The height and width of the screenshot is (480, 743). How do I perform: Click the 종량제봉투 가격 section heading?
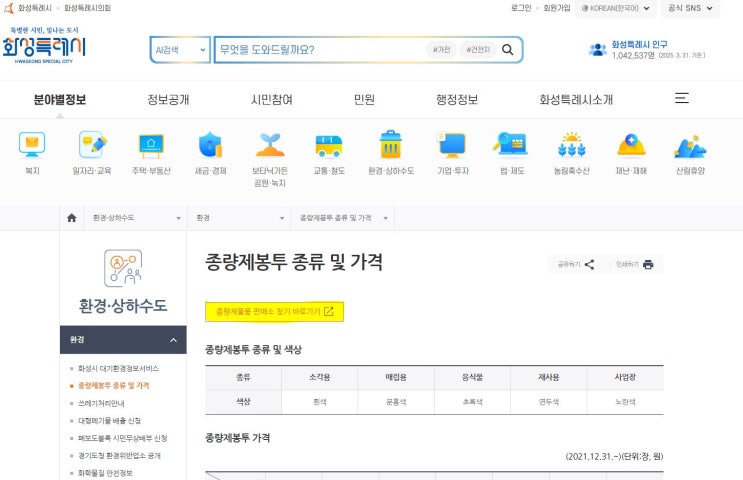[237, 438]
